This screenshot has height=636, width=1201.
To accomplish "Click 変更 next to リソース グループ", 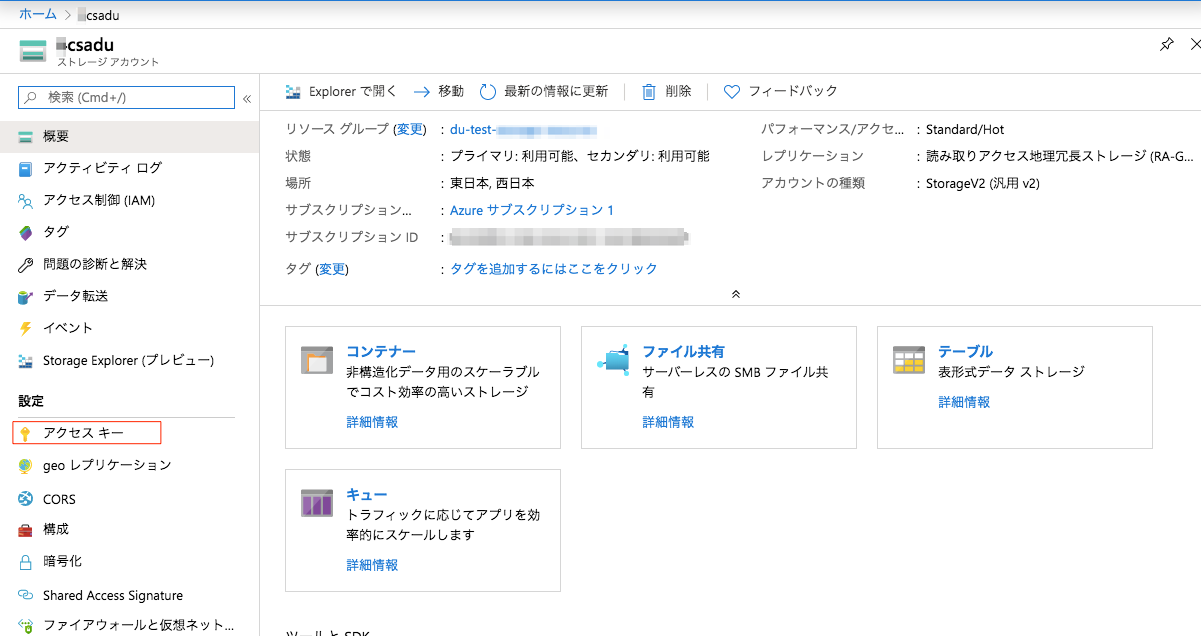I will 410,130.
